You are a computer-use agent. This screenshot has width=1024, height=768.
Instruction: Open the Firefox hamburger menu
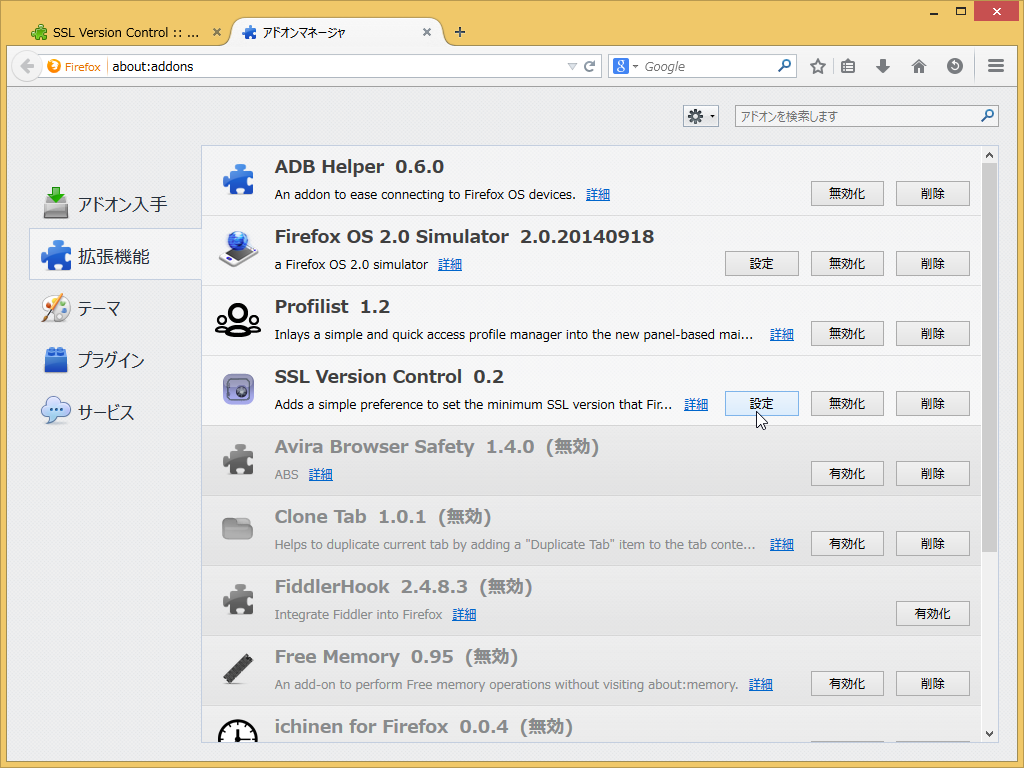(x=995, y=65)
